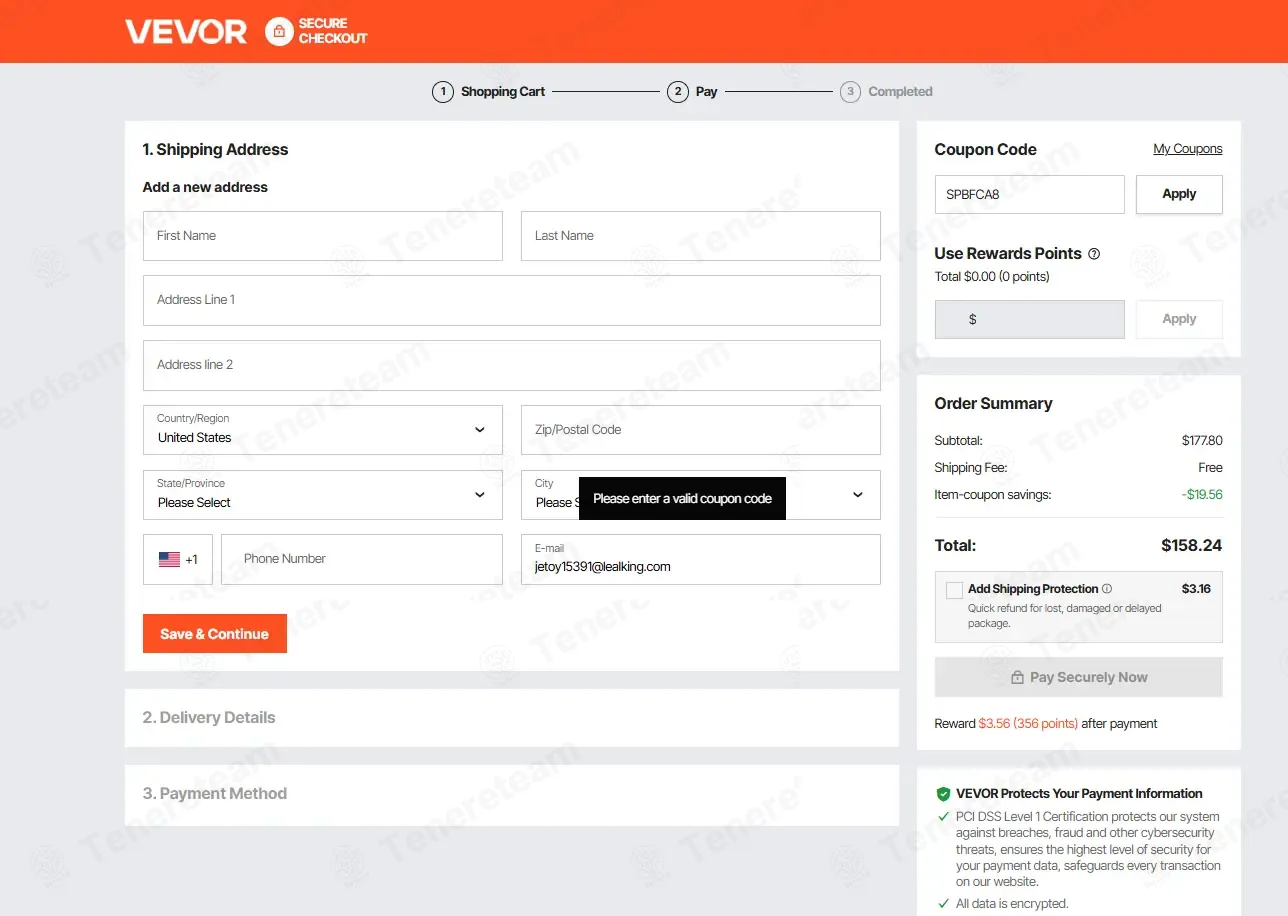The image size is (1288, 916).
Task: Apply the coupon code SPBFCA8
Action: [x=1179, y=194]
